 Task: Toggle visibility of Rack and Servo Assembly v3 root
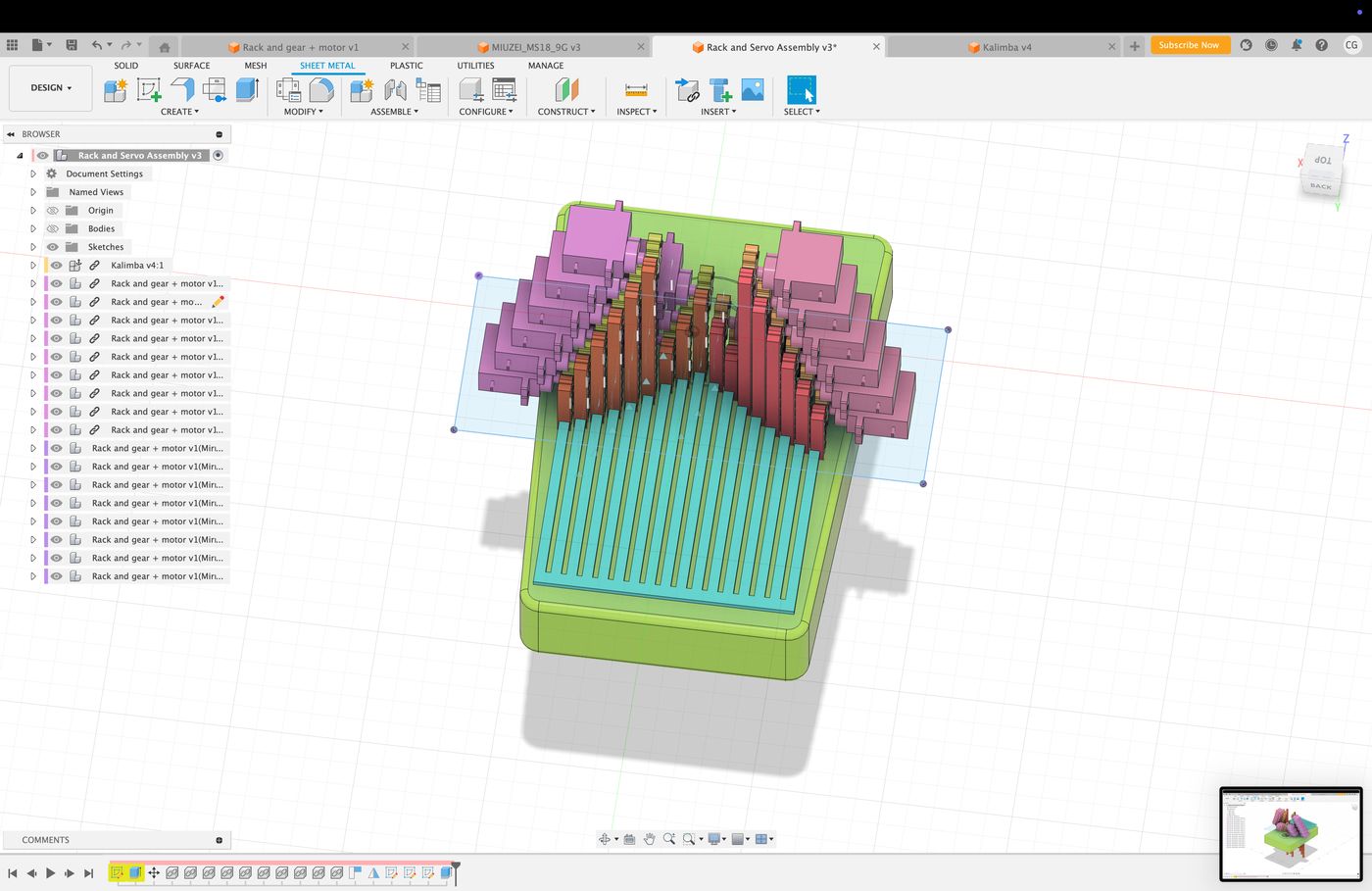pos(42,155)
